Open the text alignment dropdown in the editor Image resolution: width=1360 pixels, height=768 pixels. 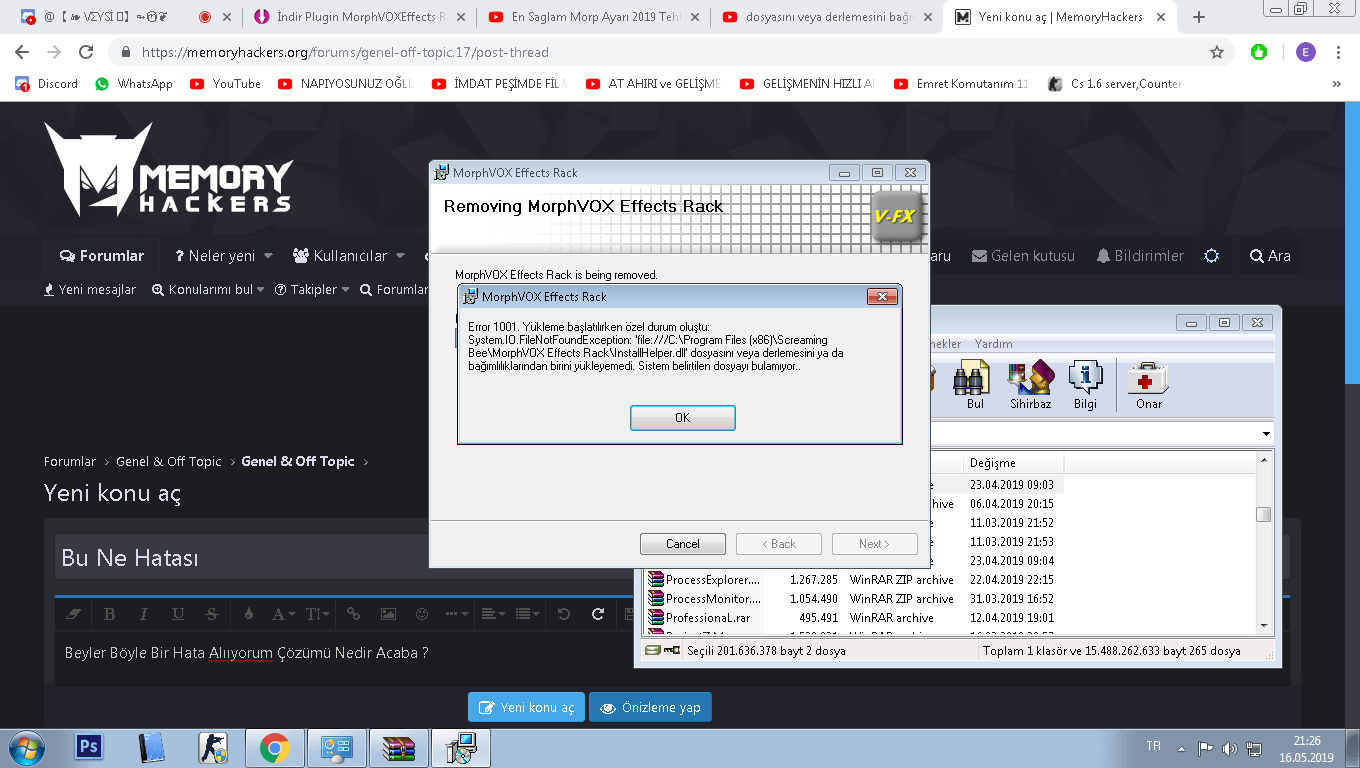pos(494,614)
